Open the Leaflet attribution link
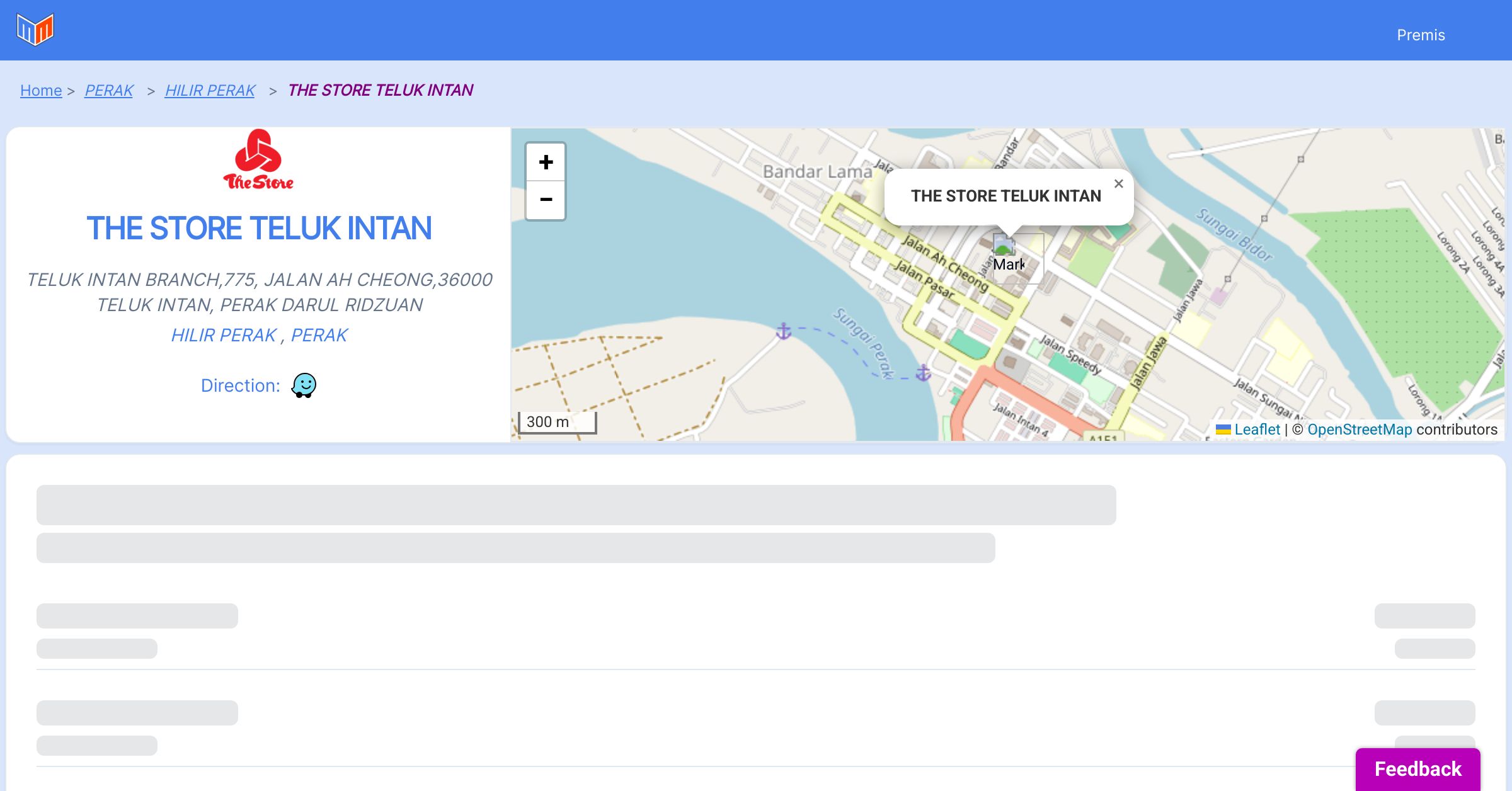 1257,430
